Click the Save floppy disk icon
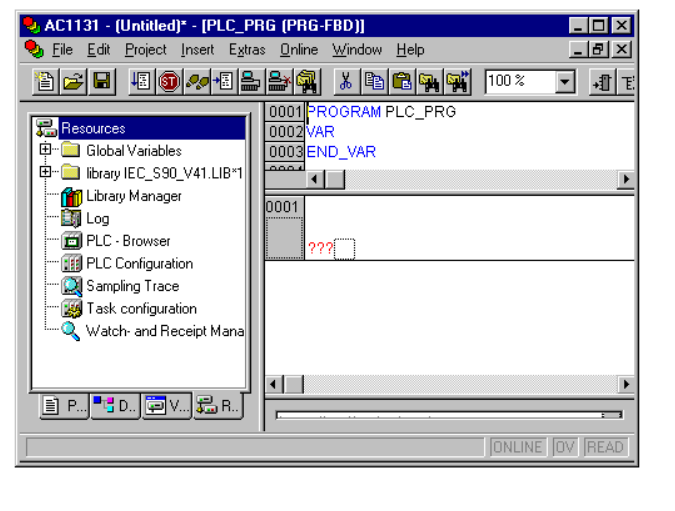 click(x=102, y=82)
